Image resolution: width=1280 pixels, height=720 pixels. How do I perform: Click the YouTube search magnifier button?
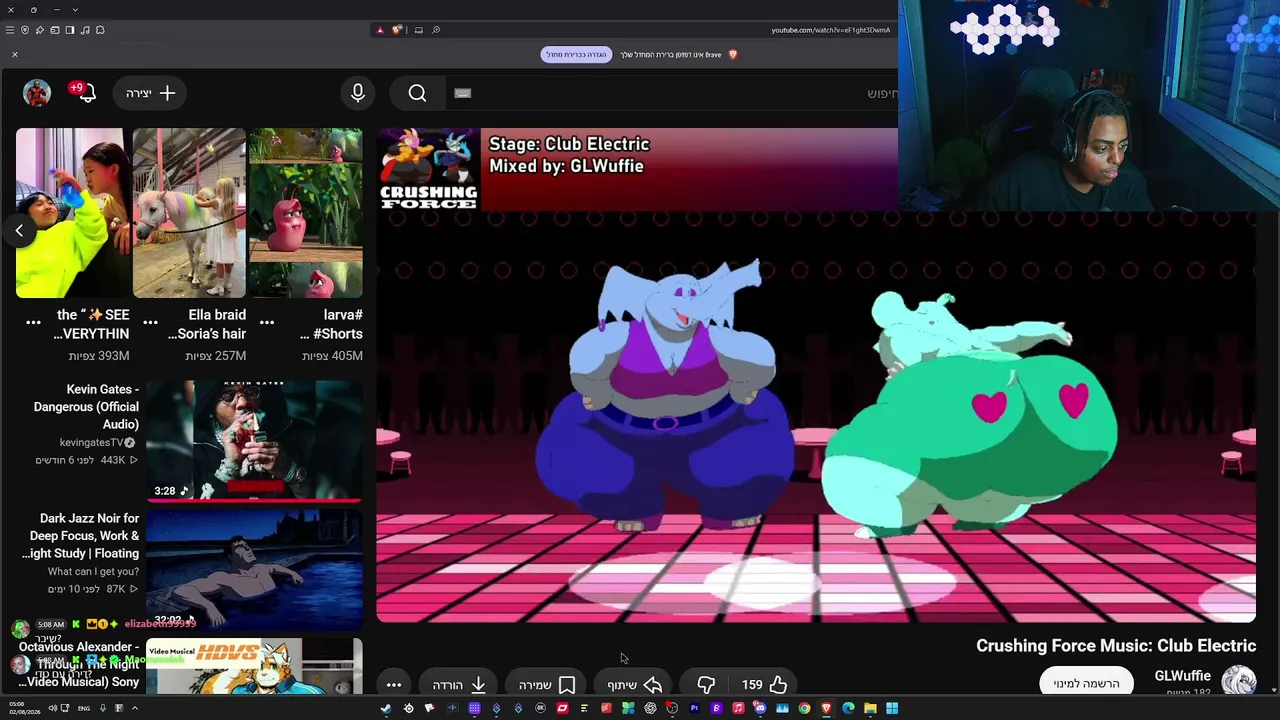(417, 93)
